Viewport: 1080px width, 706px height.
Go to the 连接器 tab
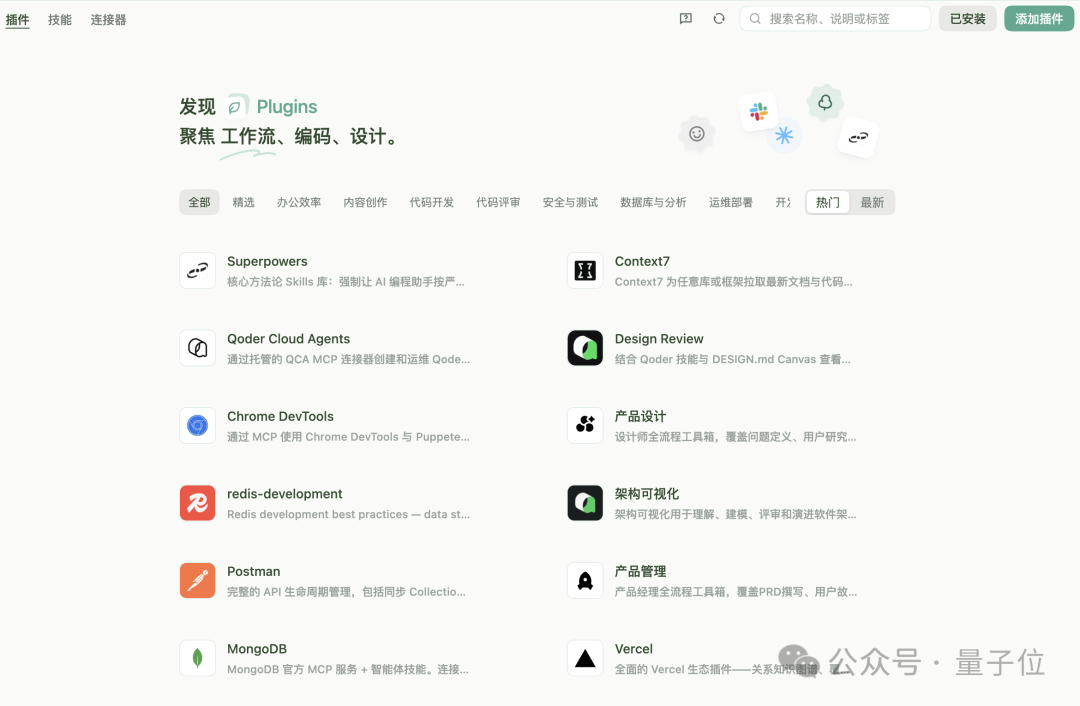pos(108,19)
